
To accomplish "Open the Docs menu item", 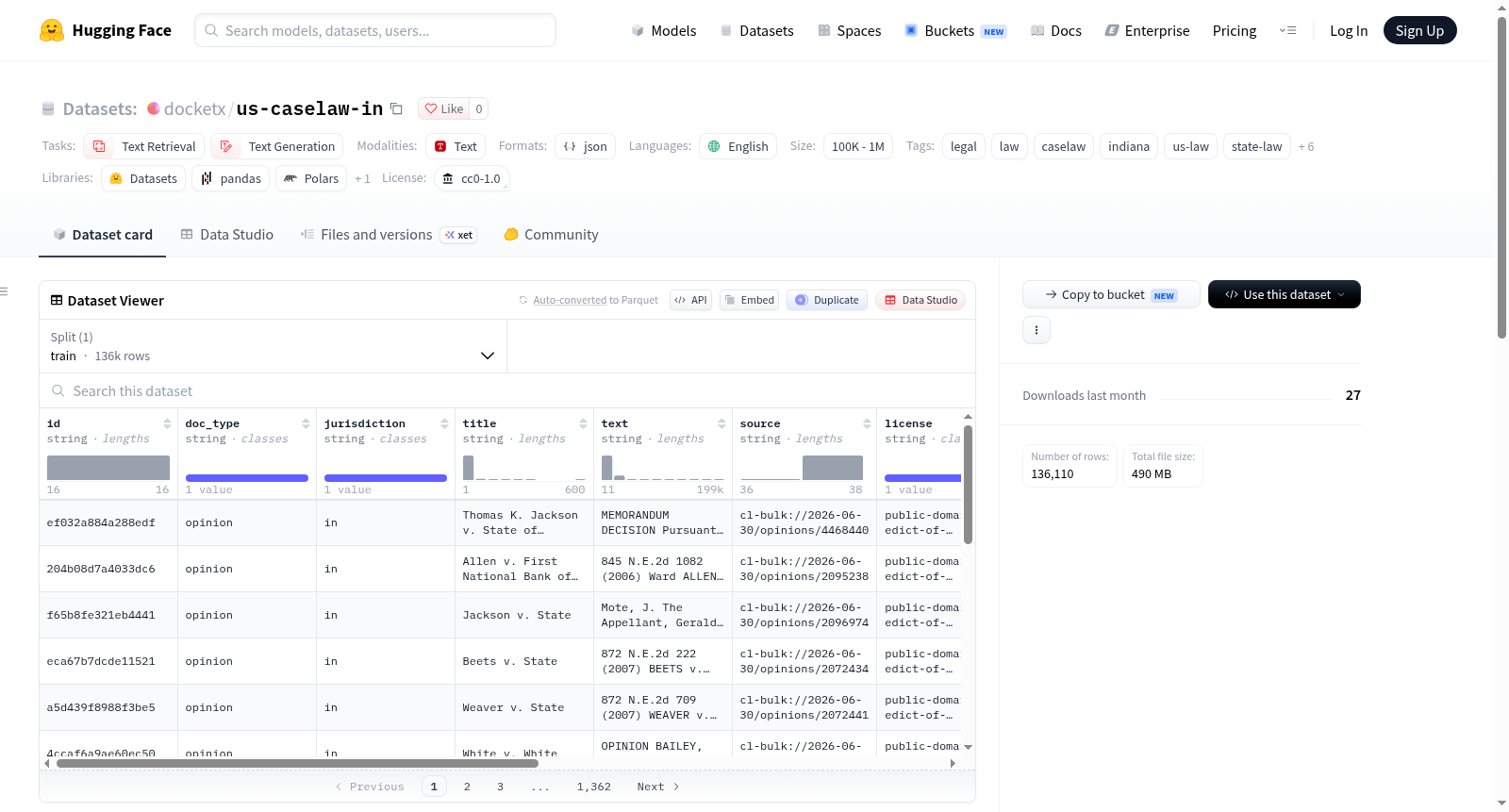I will point(1056,30).
